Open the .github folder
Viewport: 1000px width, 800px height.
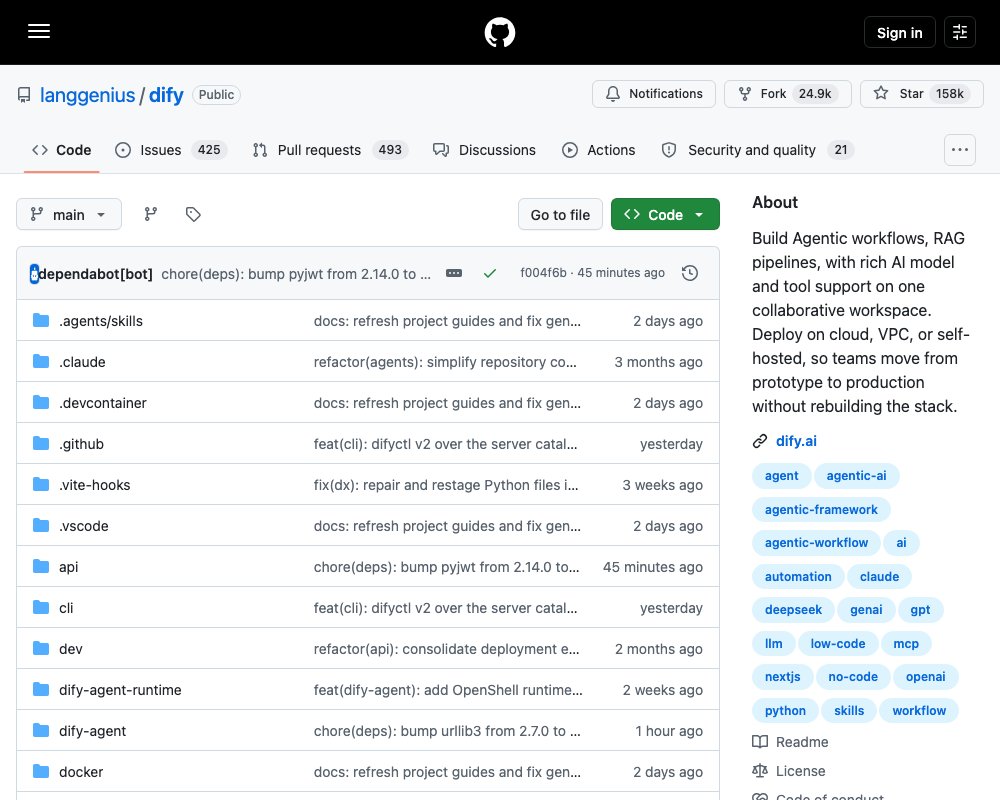(81, 444)
